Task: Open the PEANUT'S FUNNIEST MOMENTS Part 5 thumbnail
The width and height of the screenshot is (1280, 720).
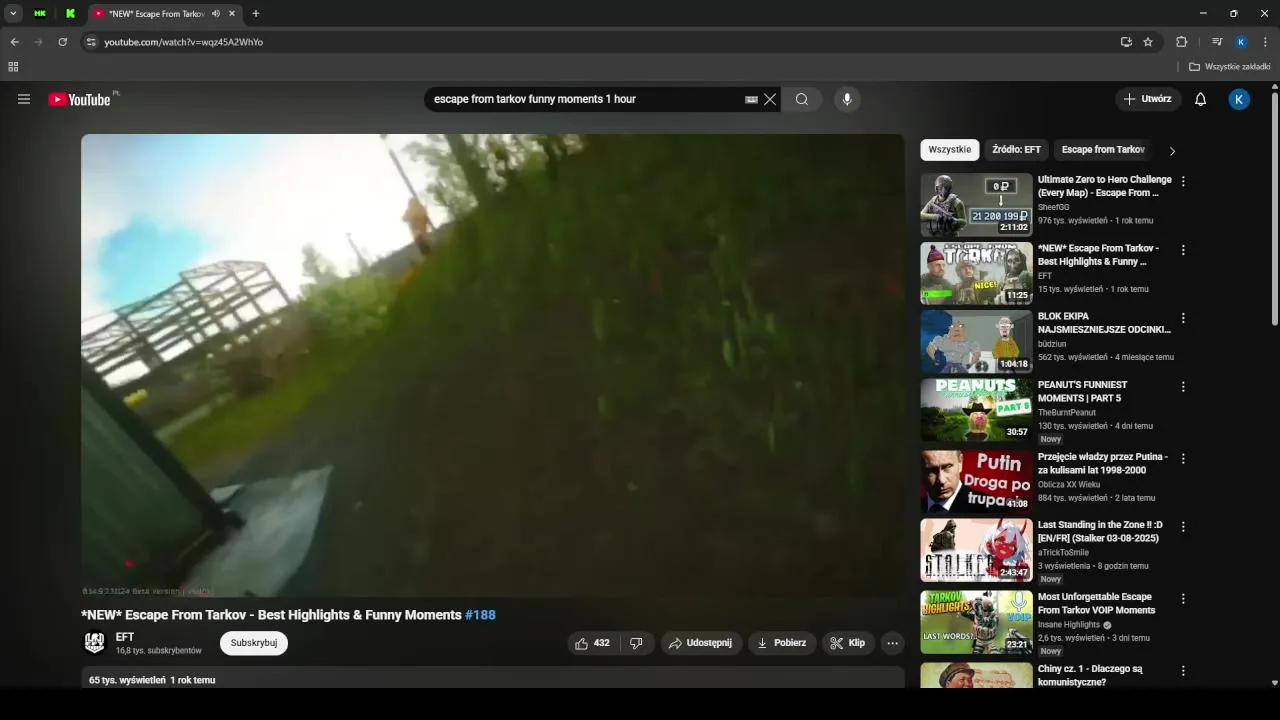Action: click(976, 409)
